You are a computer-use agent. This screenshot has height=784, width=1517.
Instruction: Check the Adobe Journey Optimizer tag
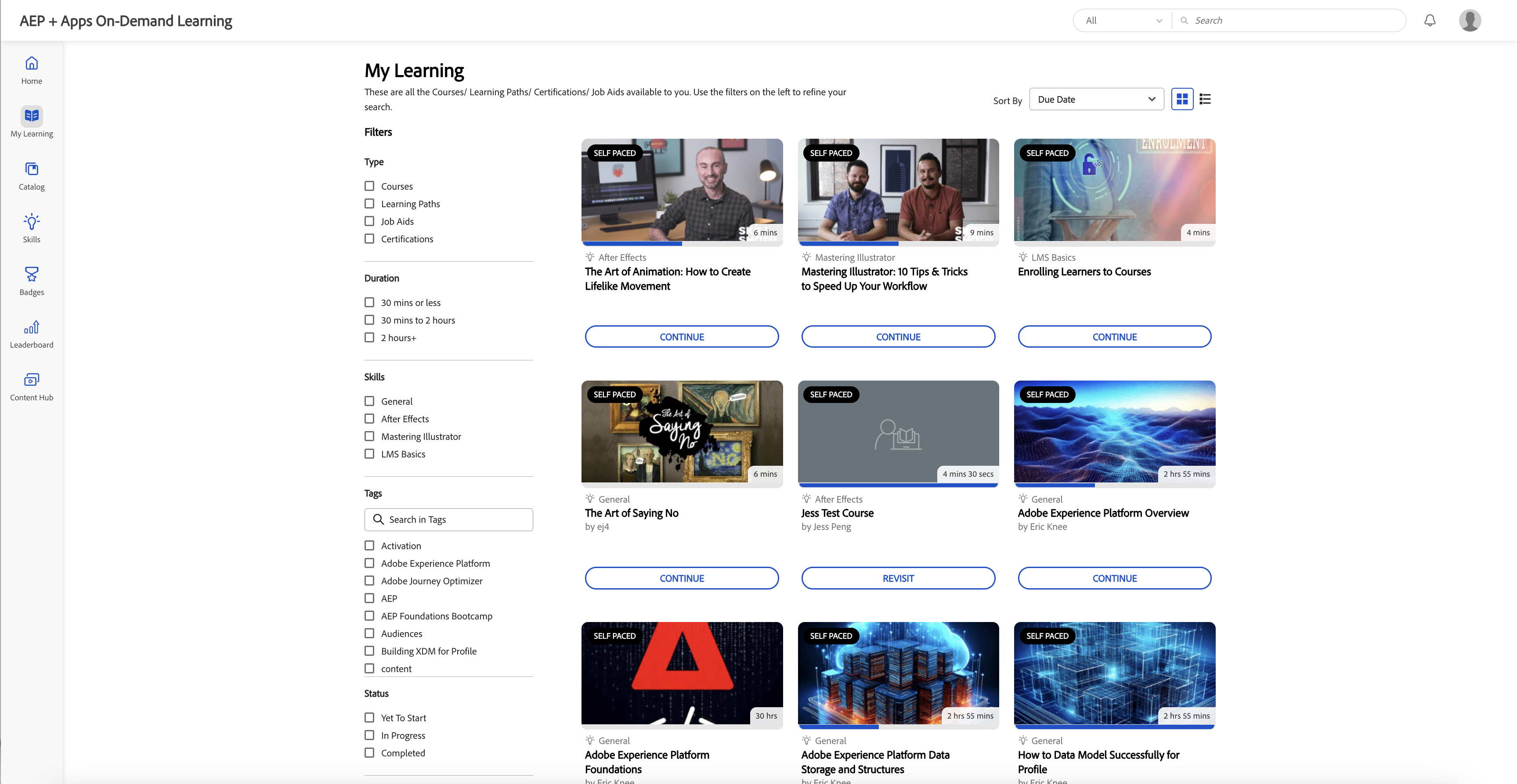(x=369, y=581)
